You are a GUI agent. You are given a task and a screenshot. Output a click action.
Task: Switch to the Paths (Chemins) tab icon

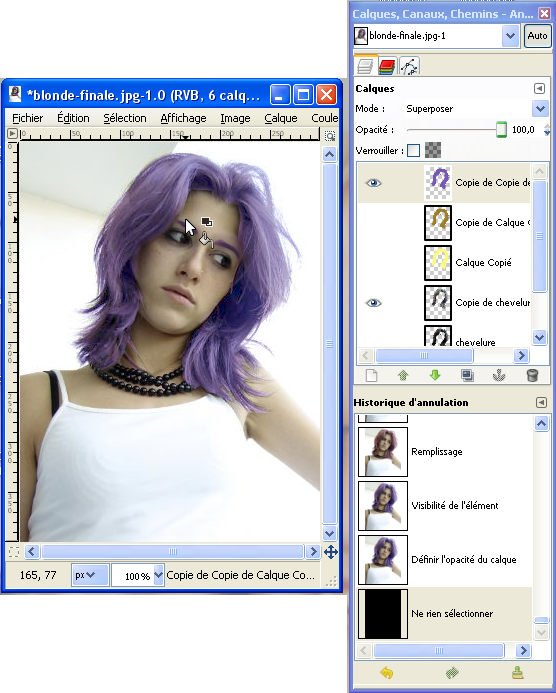[409, 67]
